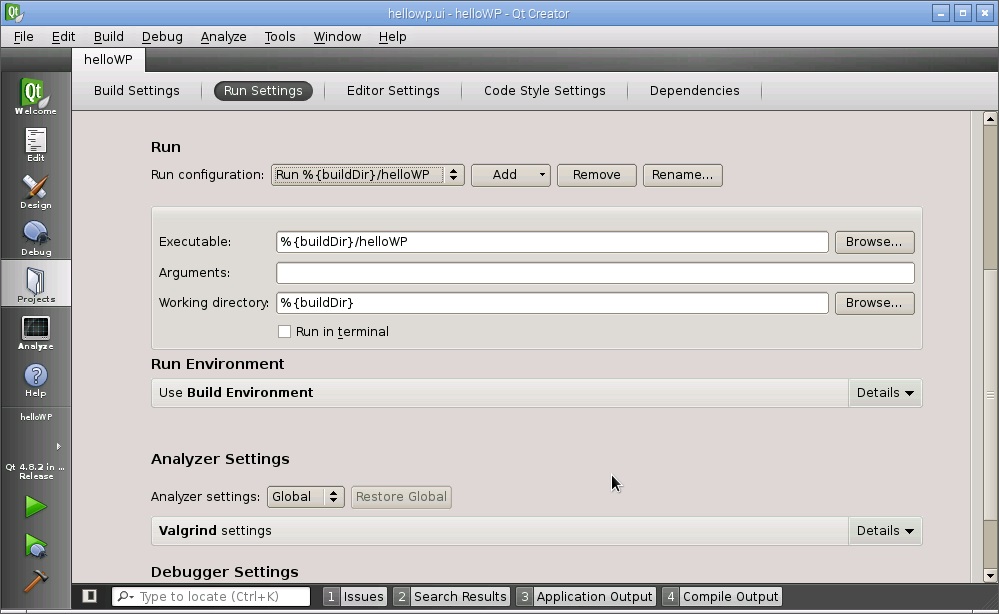
Task: Open the Design mode
Action: 35,191
